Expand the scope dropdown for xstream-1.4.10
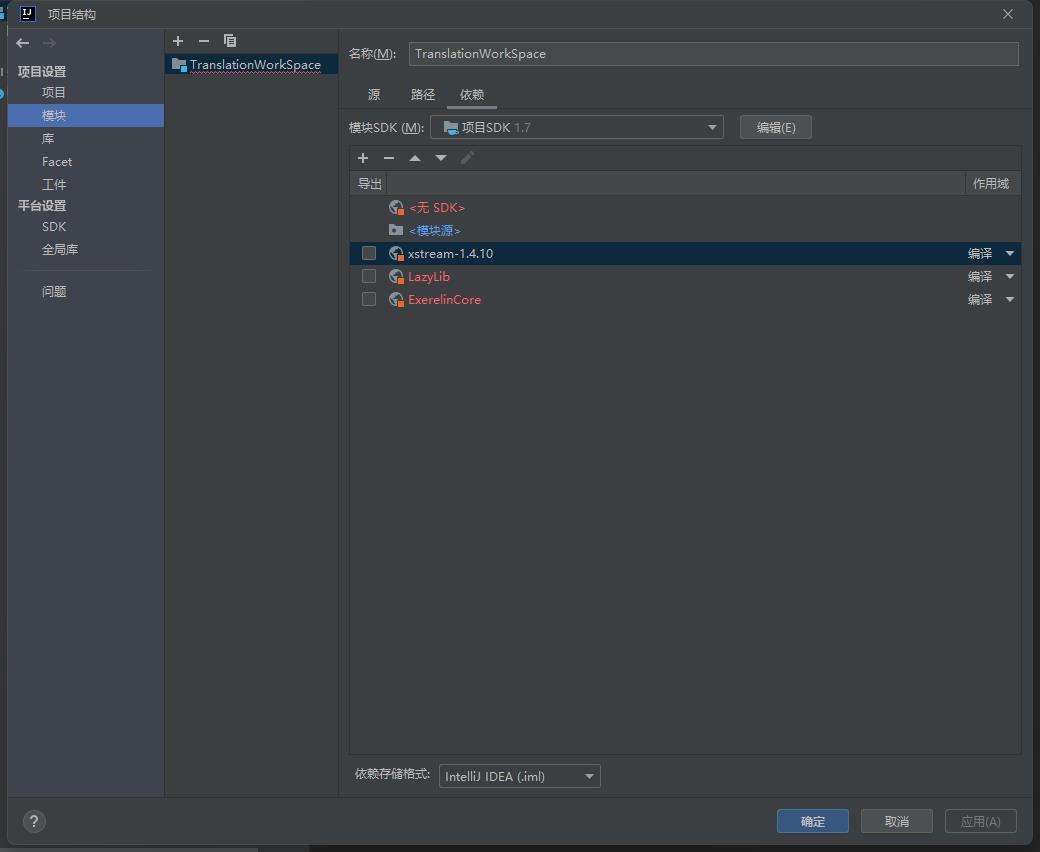 pos(1009,254)
